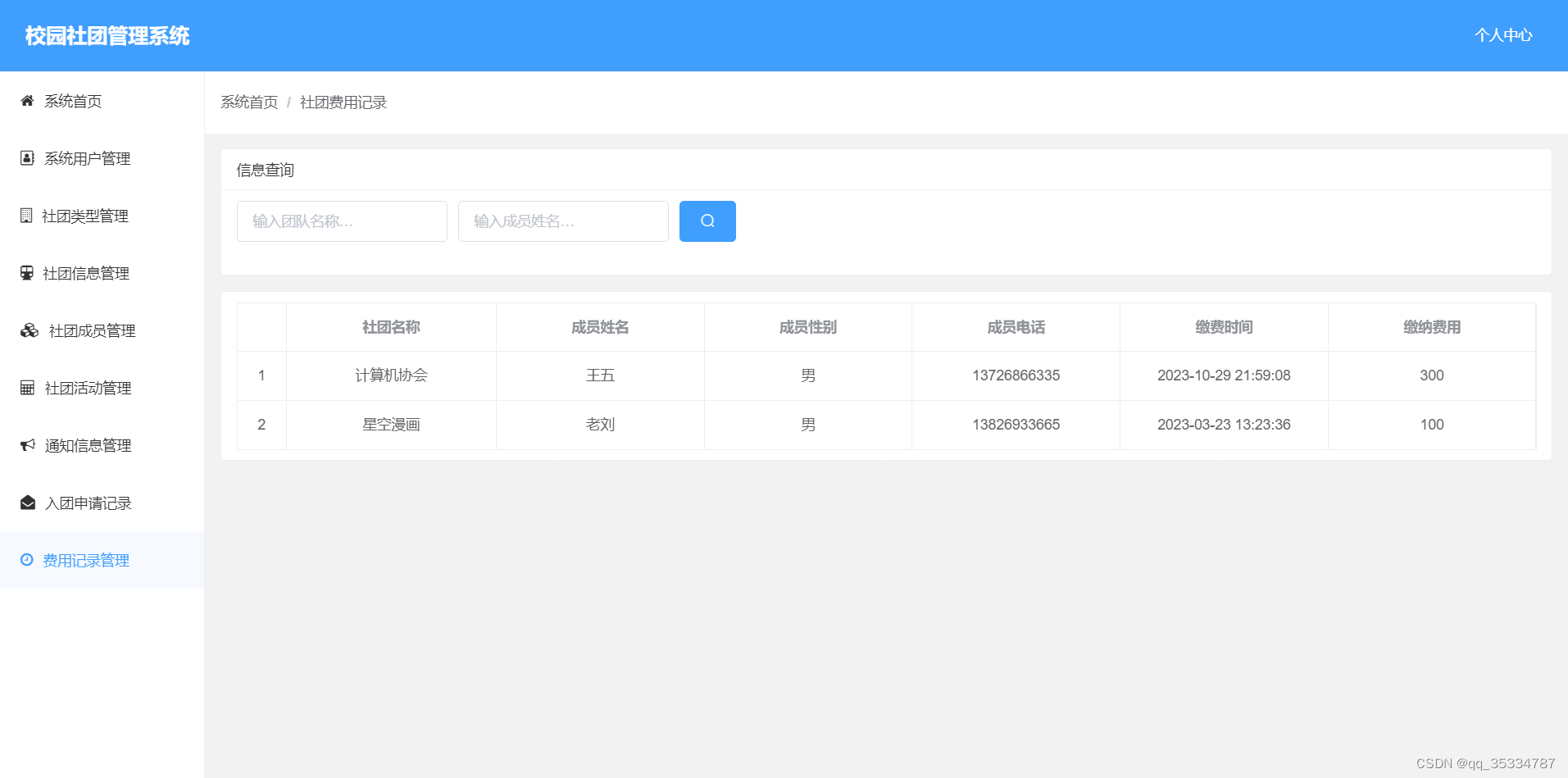Click the 缴费时间 column header
The width and height of the screenshot is (1568, 778).
click(1224, 327)
